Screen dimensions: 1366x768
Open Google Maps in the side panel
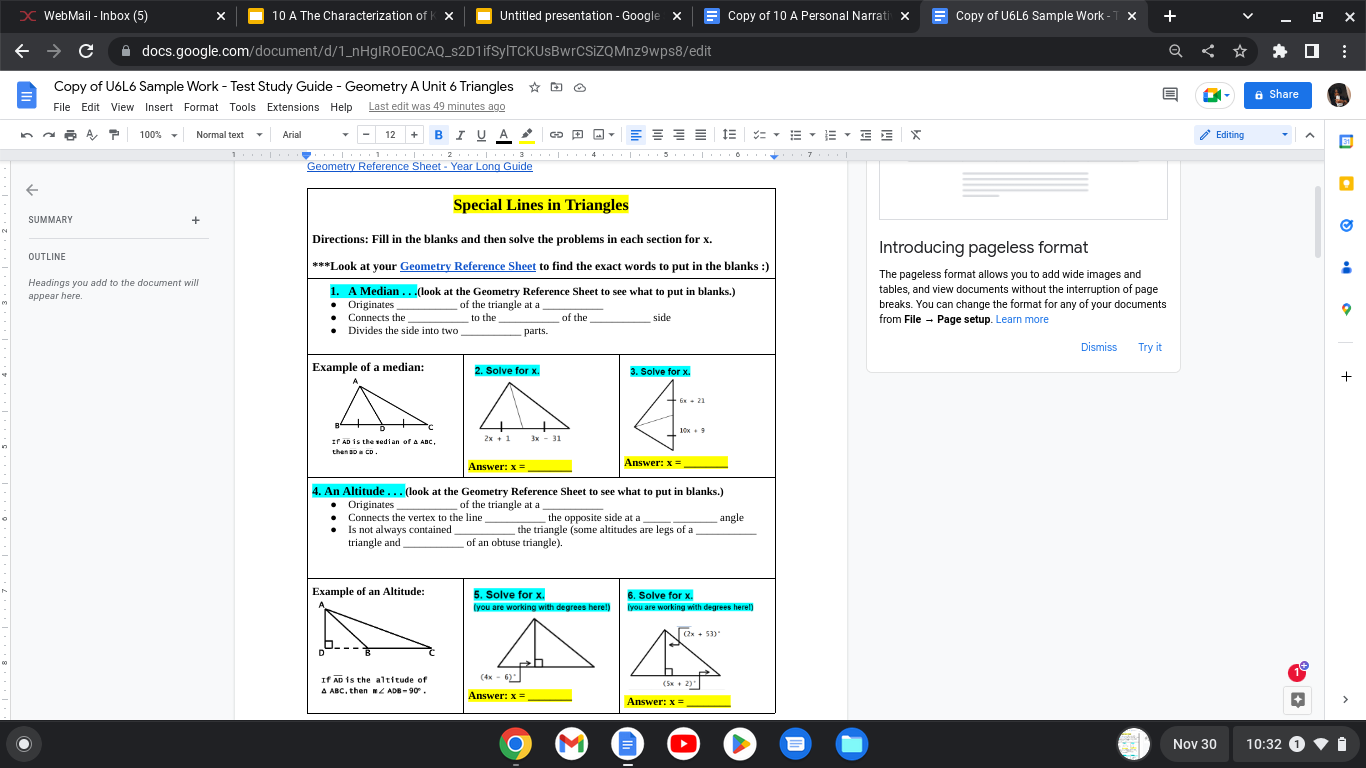1346,310
